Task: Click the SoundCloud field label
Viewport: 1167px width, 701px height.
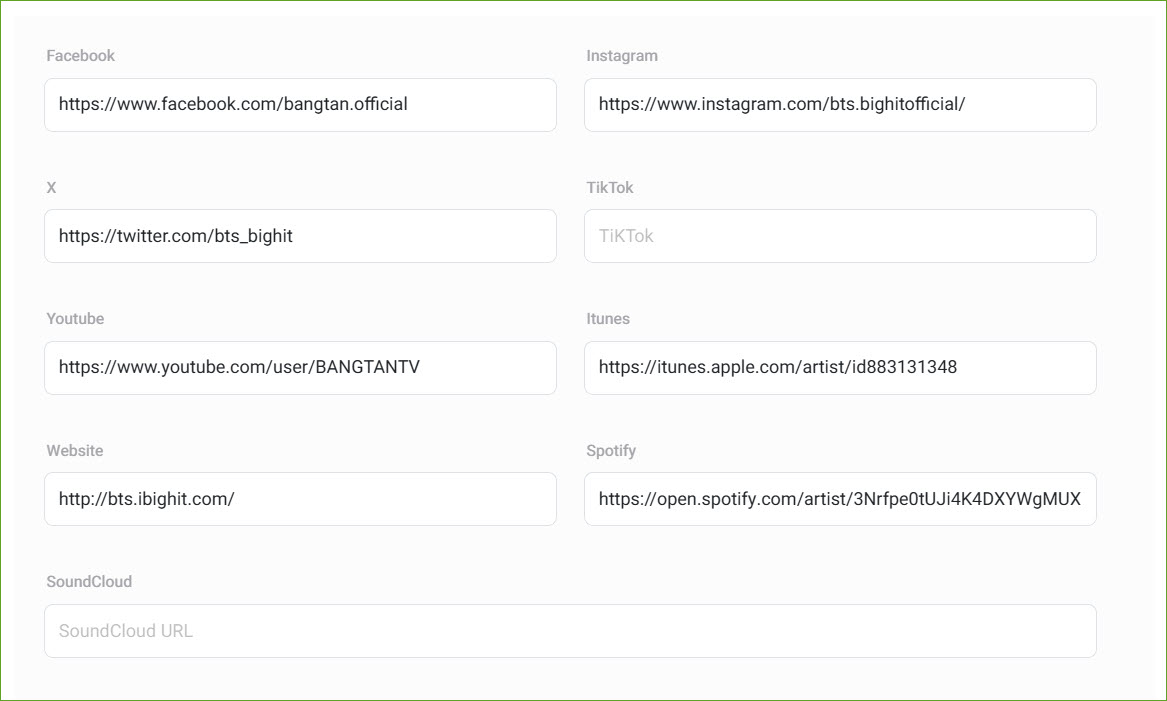Action: [88, 582]
